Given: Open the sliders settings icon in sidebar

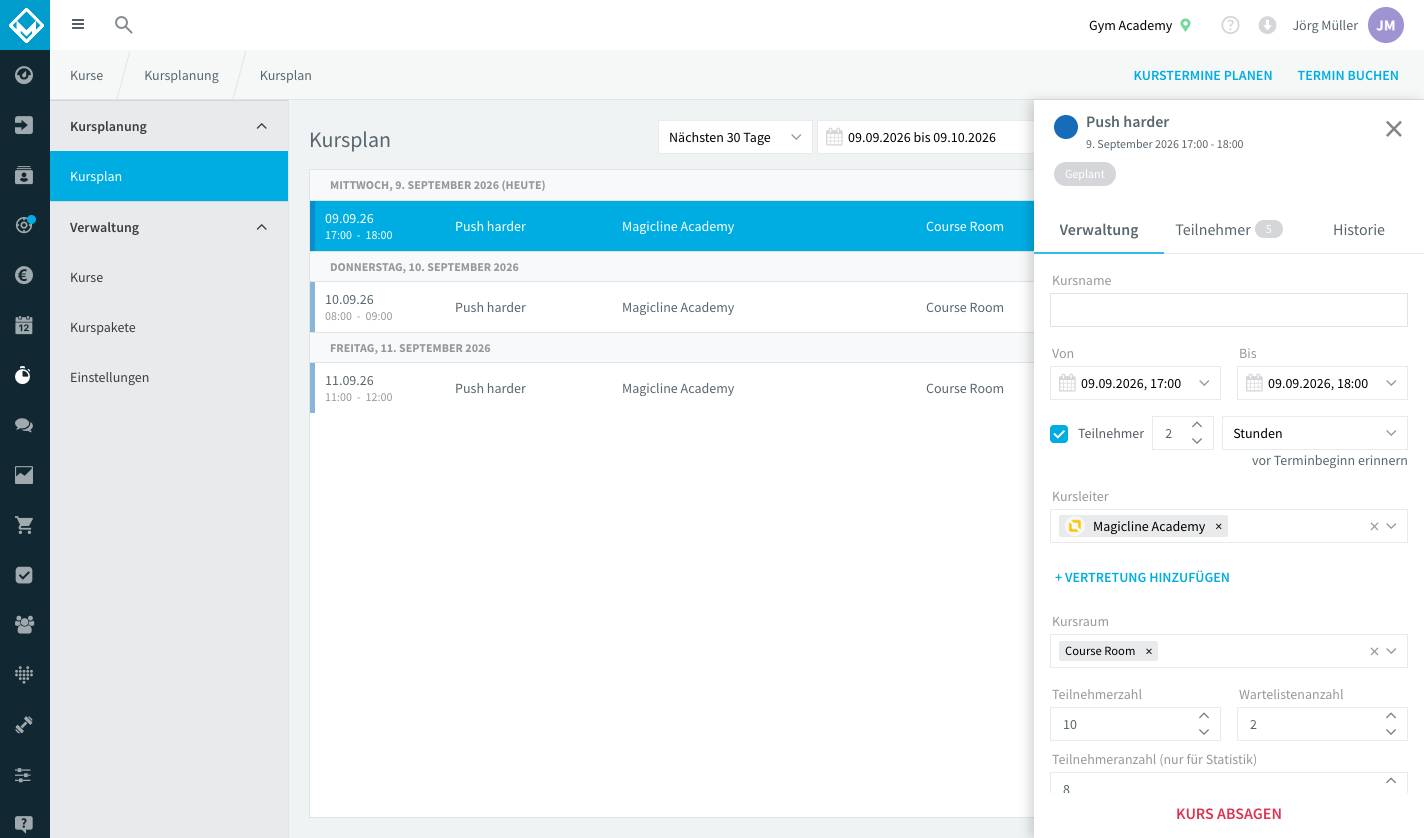Looking at the screenshot, I should point(25,775).
